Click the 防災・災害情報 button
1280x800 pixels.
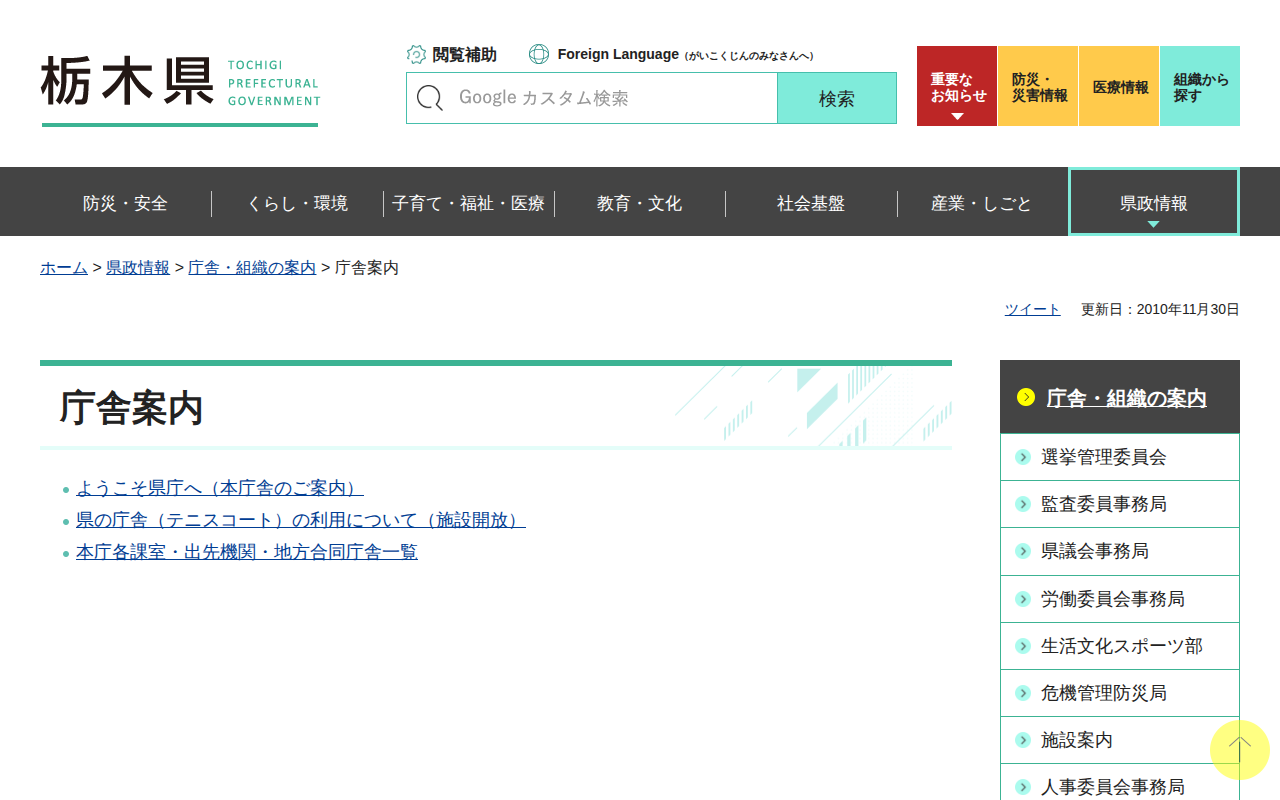coord(1038,86)
